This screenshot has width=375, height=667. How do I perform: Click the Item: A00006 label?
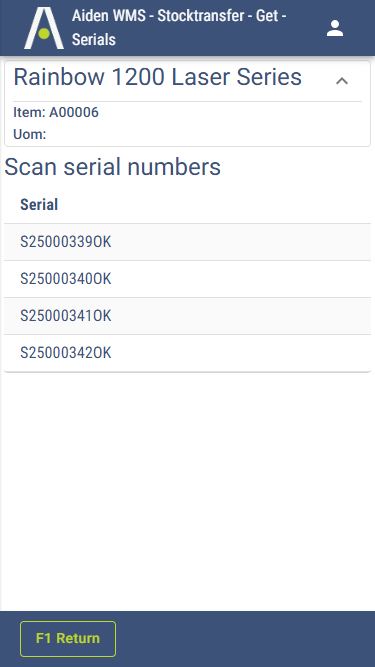pyautogui.click(x=56, y=112)
